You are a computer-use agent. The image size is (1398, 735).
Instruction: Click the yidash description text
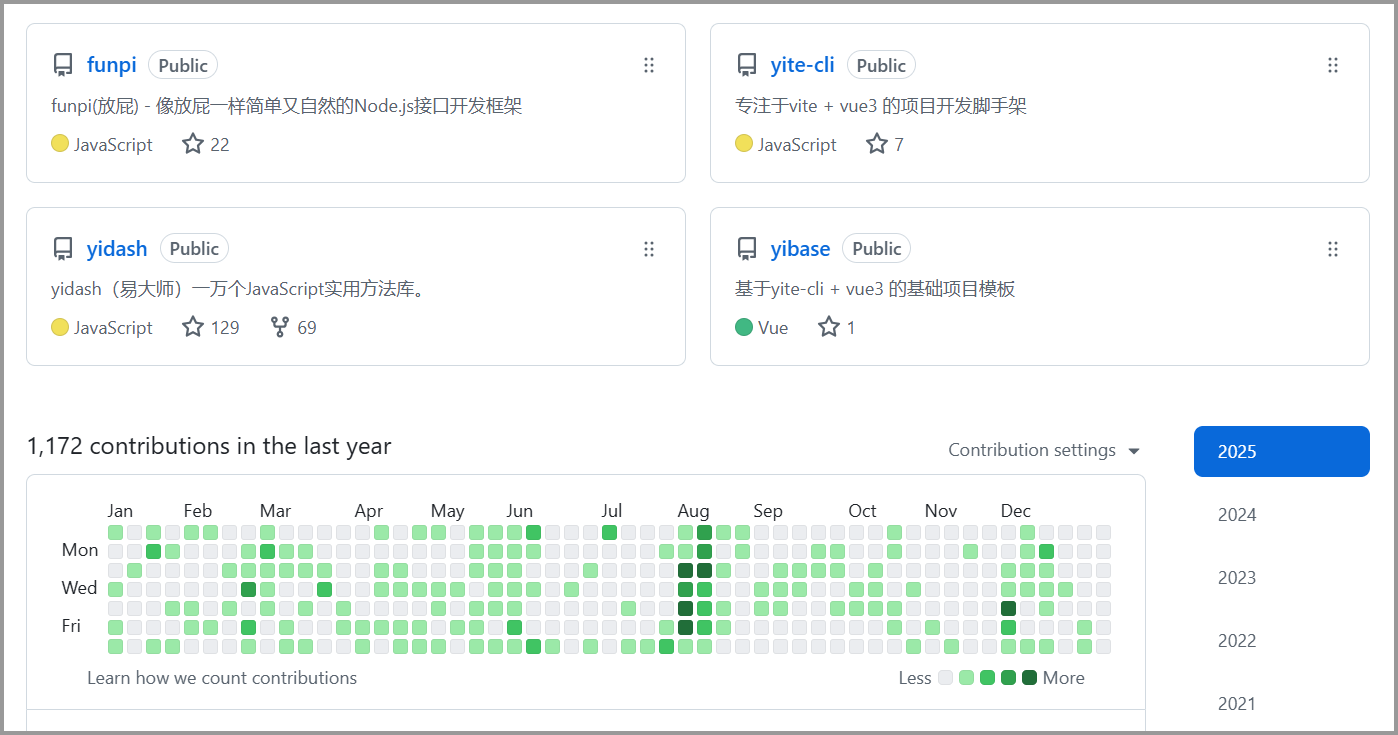point(240,289)
